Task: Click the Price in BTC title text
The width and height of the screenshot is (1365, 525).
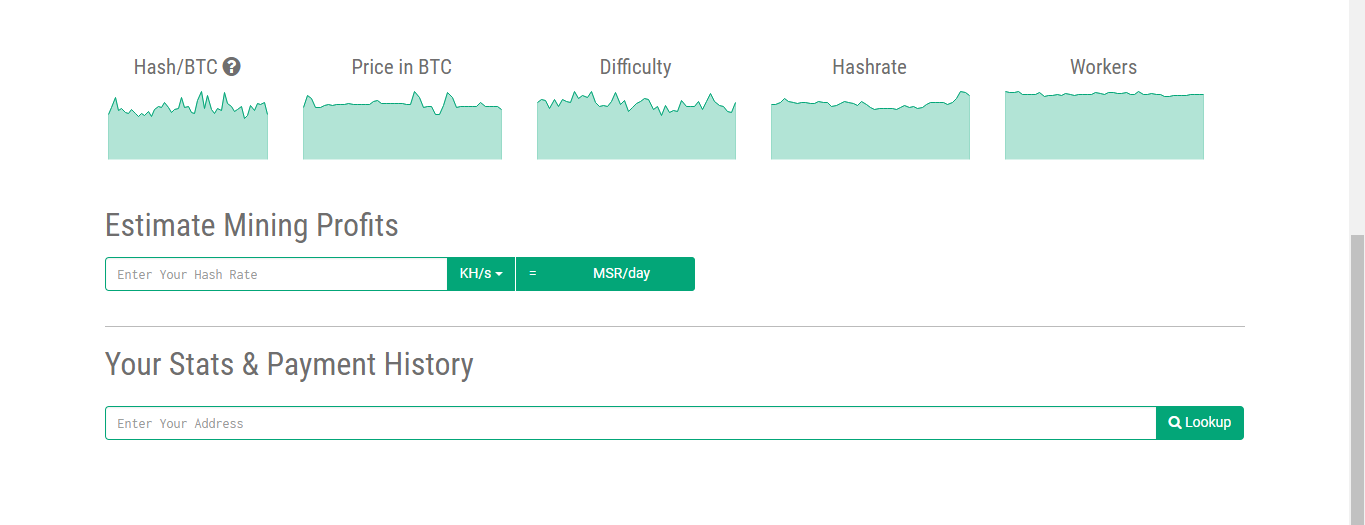Action: coord(402,67)
